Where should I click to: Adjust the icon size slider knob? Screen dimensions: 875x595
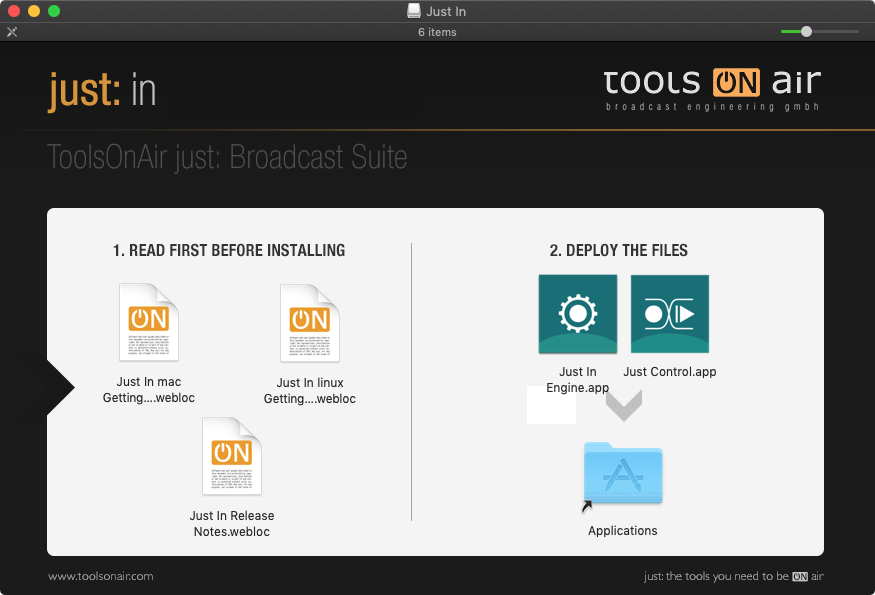(806, 32)
